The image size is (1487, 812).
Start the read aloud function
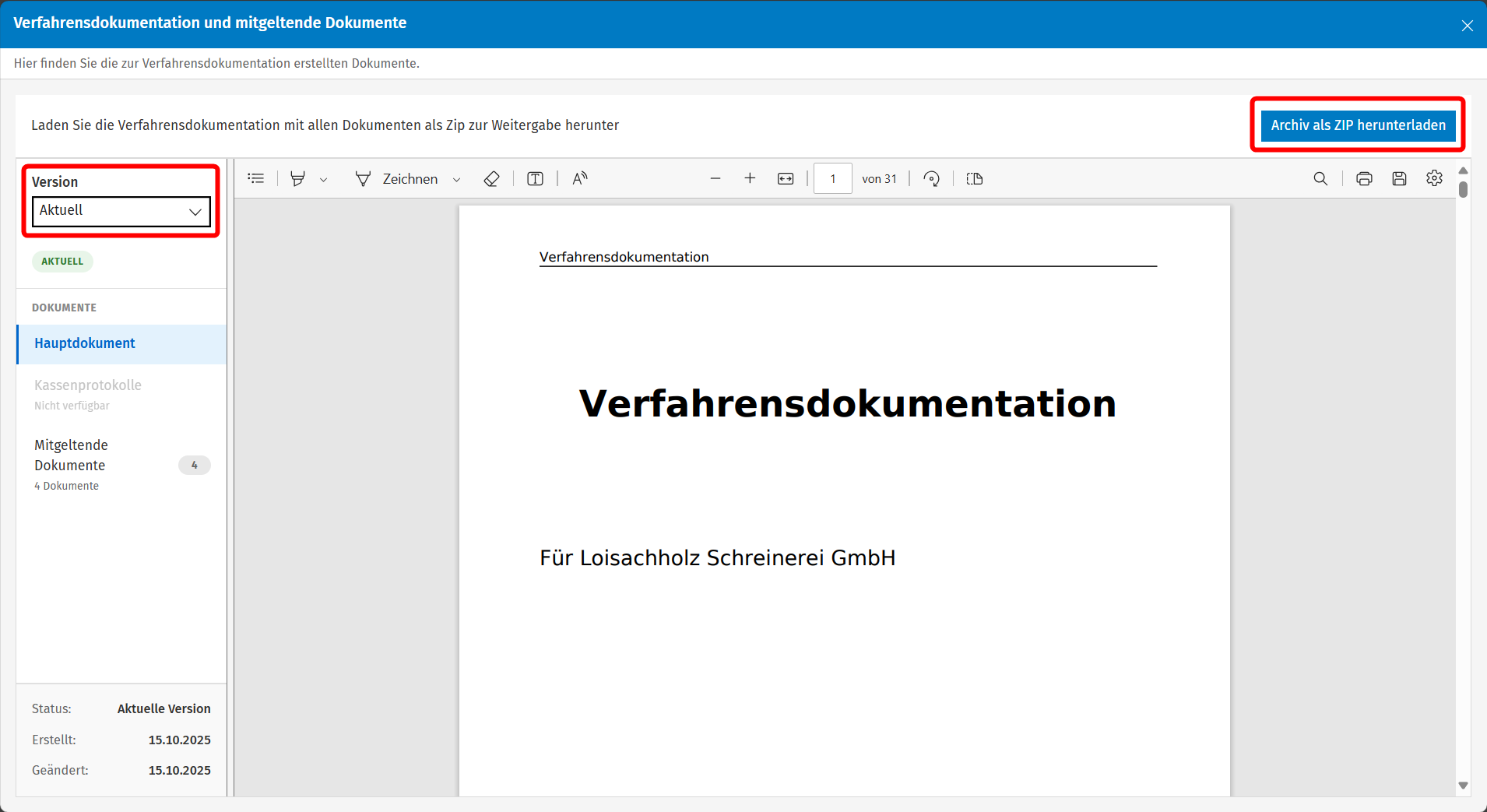[580, 179]
